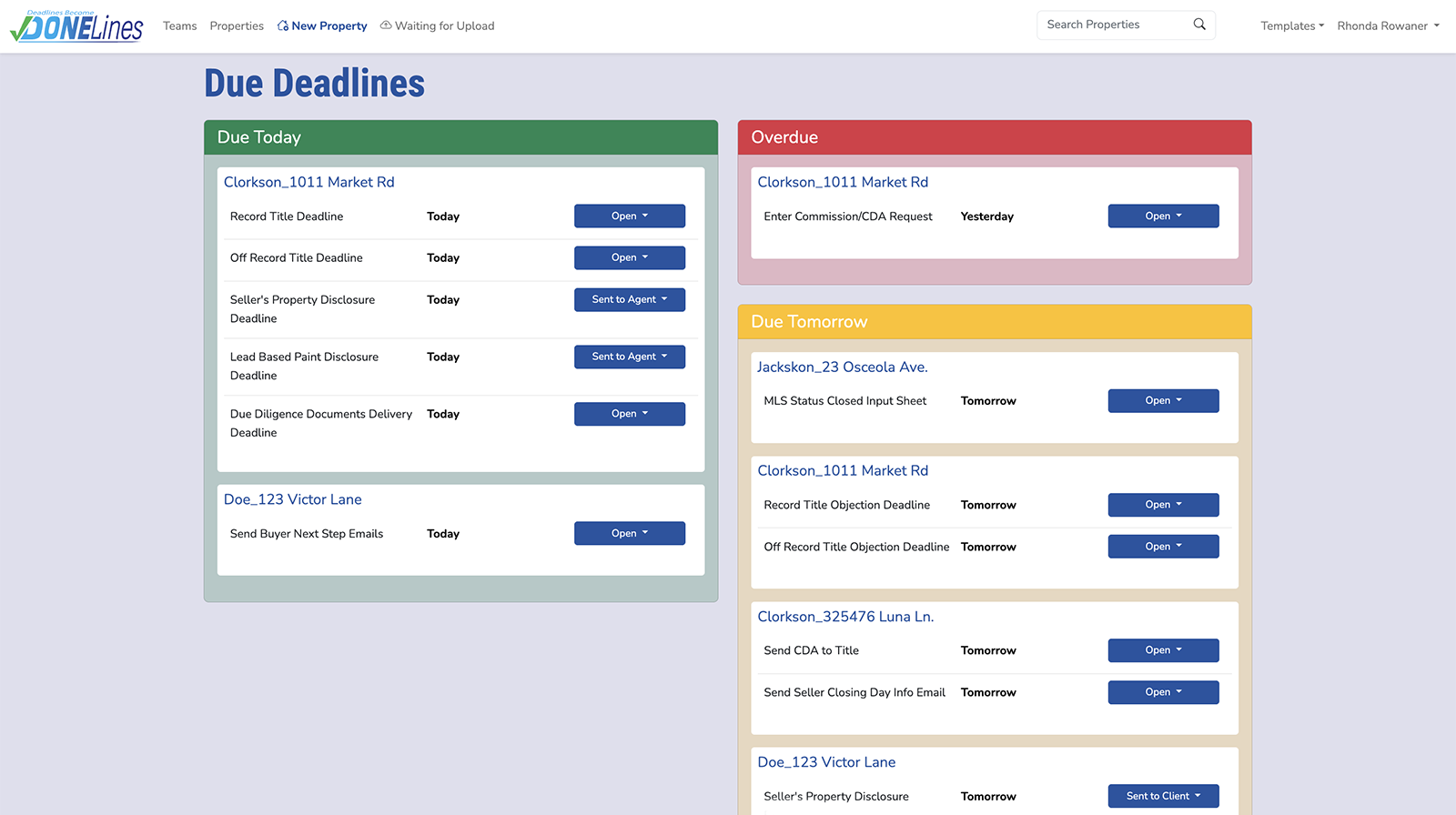Click the Enter Commission/CDA Request task text

[x=848, y=216]
